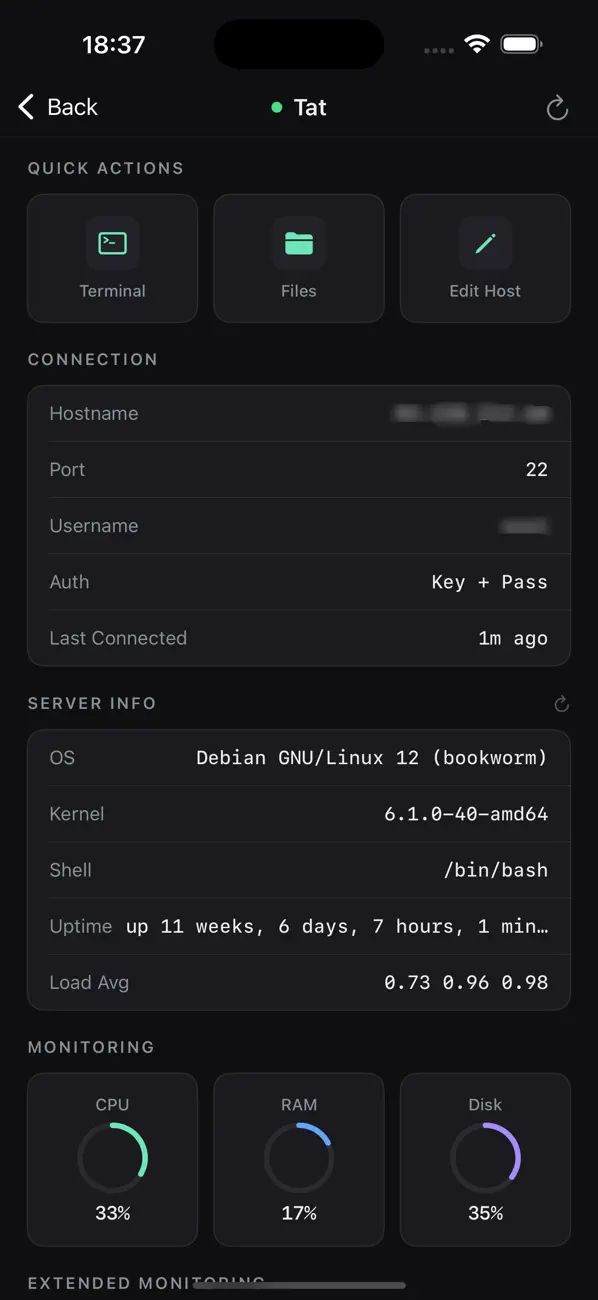Tap the green connection status dot
The image size is (598, 1300).
tap(276, 107)
